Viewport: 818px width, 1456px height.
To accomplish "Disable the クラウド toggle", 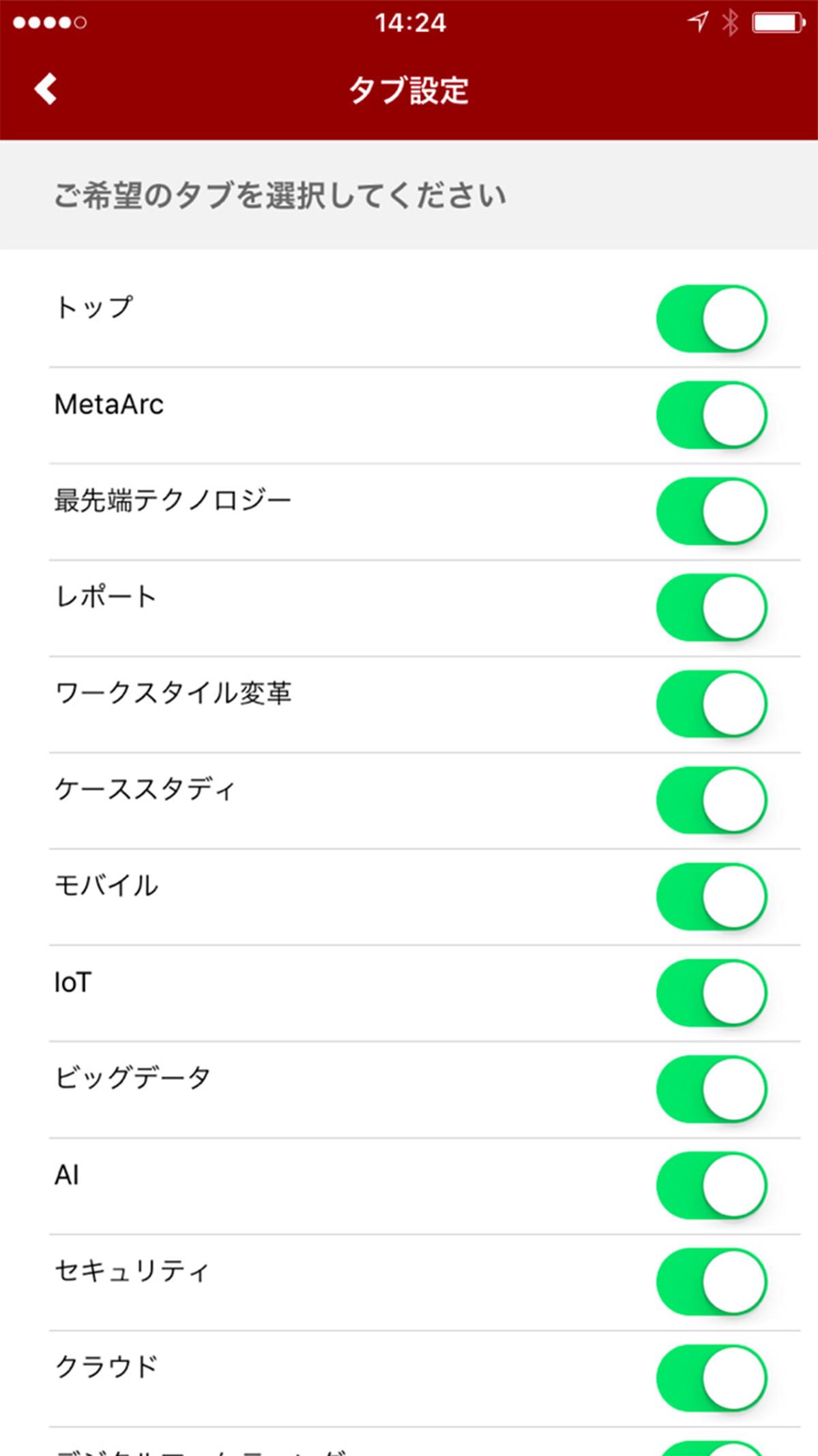I will (712, 1378).
